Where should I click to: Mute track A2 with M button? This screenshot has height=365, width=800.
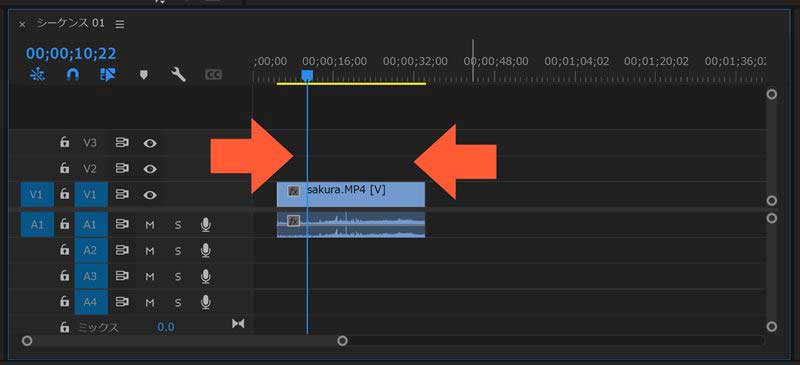(150, 251)
